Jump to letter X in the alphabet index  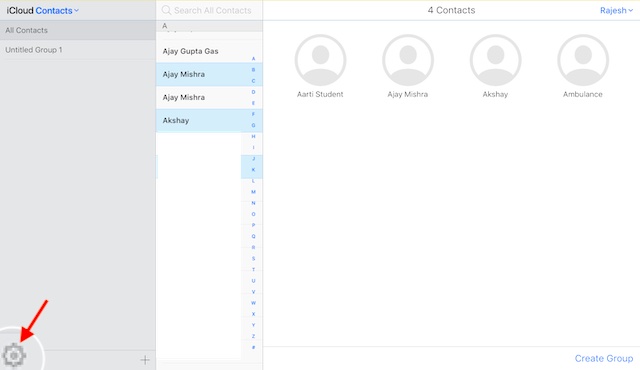253,314
